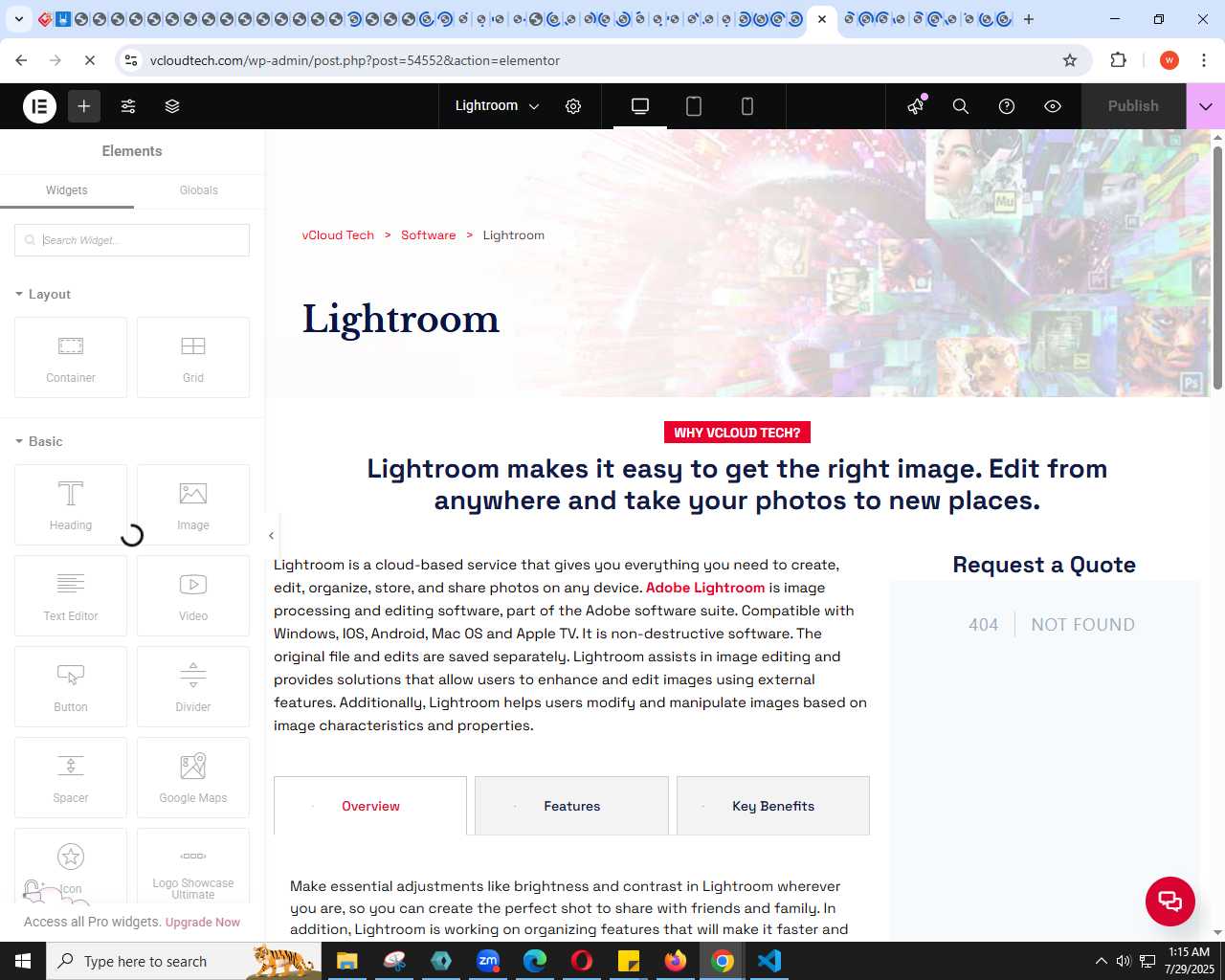Click the Upgrade Now link
This screenshot has width=1225, height=980.
(203, 923)
